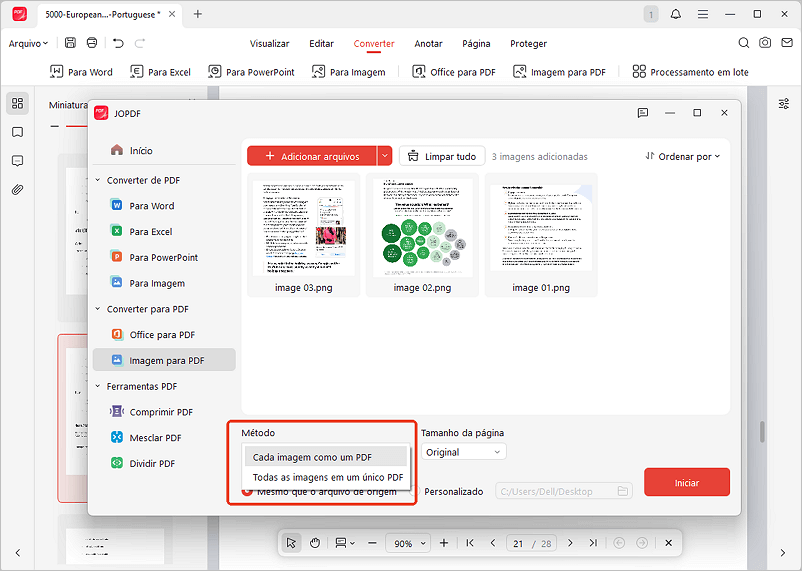
Task: Go to first page icon
Action: point(470,543)
